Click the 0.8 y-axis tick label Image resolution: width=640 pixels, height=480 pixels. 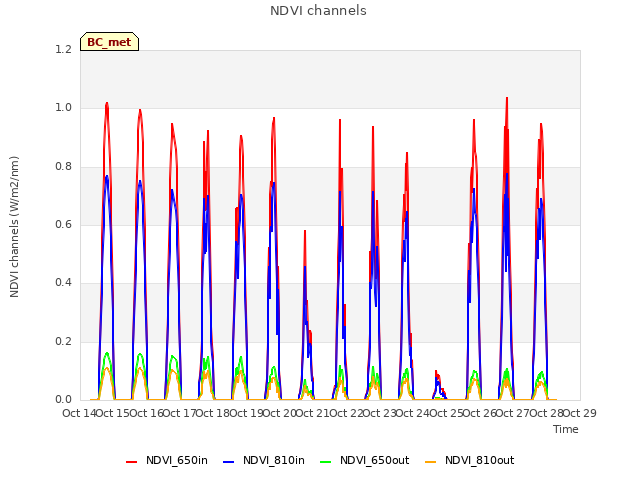63,167
